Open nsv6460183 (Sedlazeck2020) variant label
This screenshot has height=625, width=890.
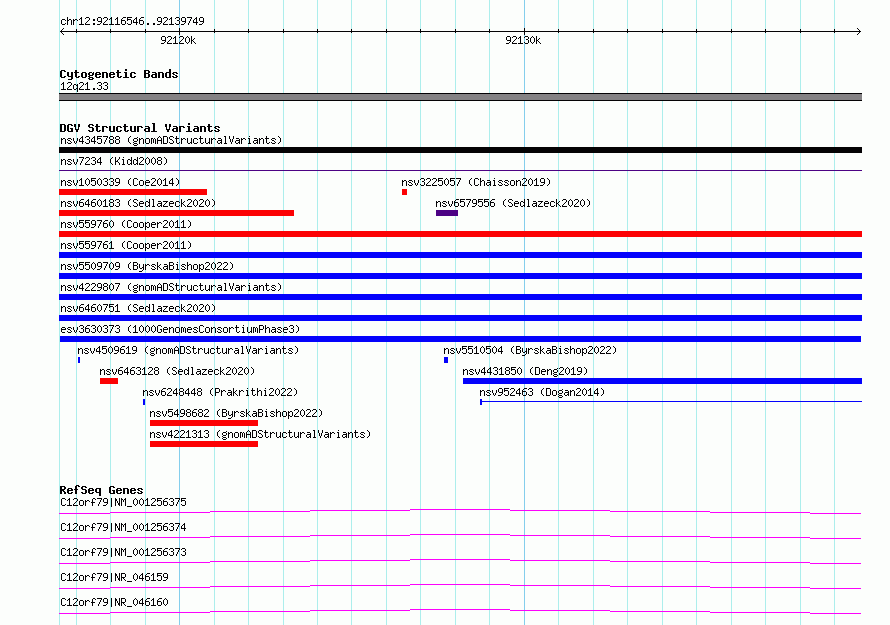138,203
